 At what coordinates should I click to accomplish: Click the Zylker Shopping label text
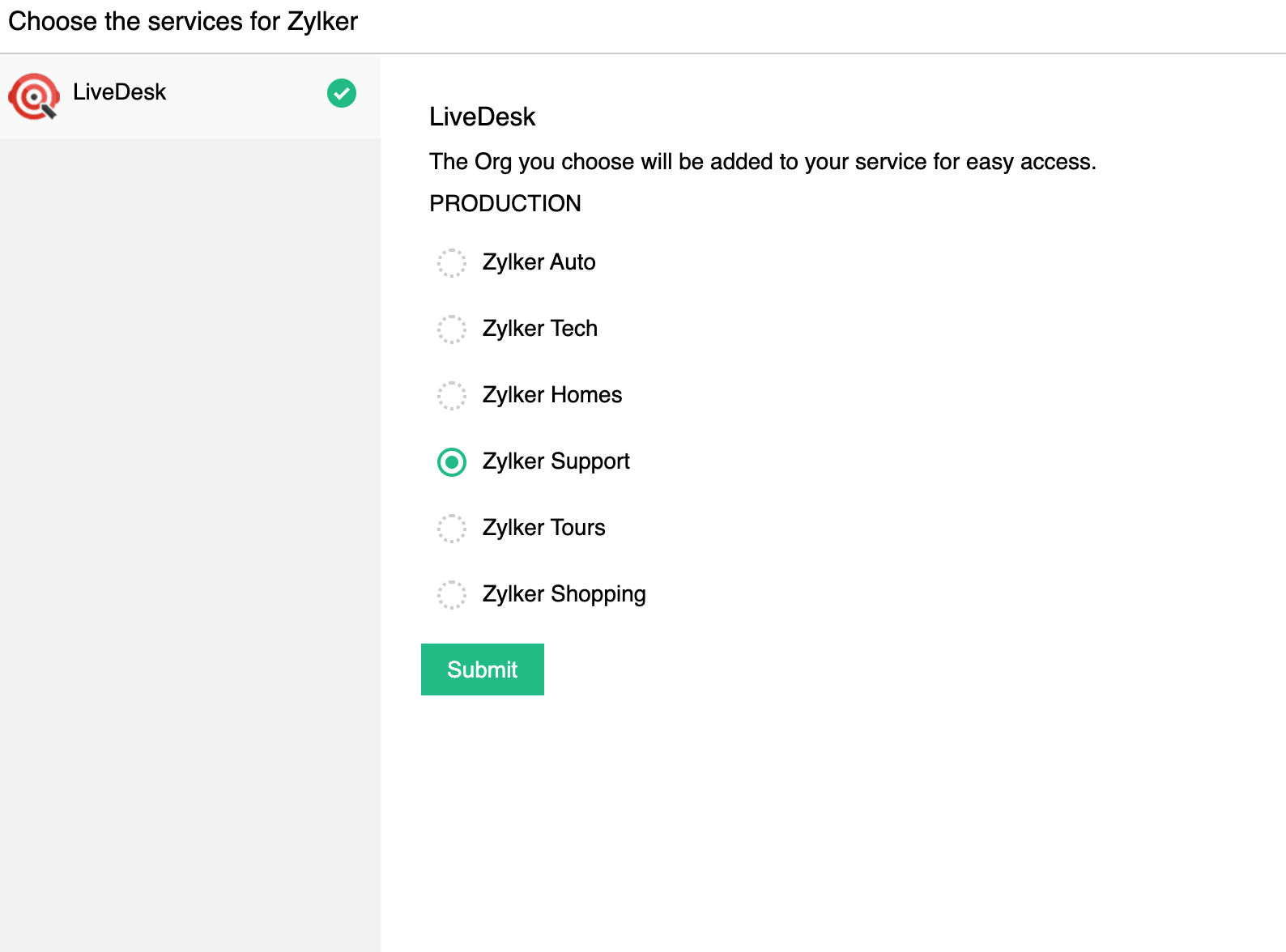(x=564, y=594)
